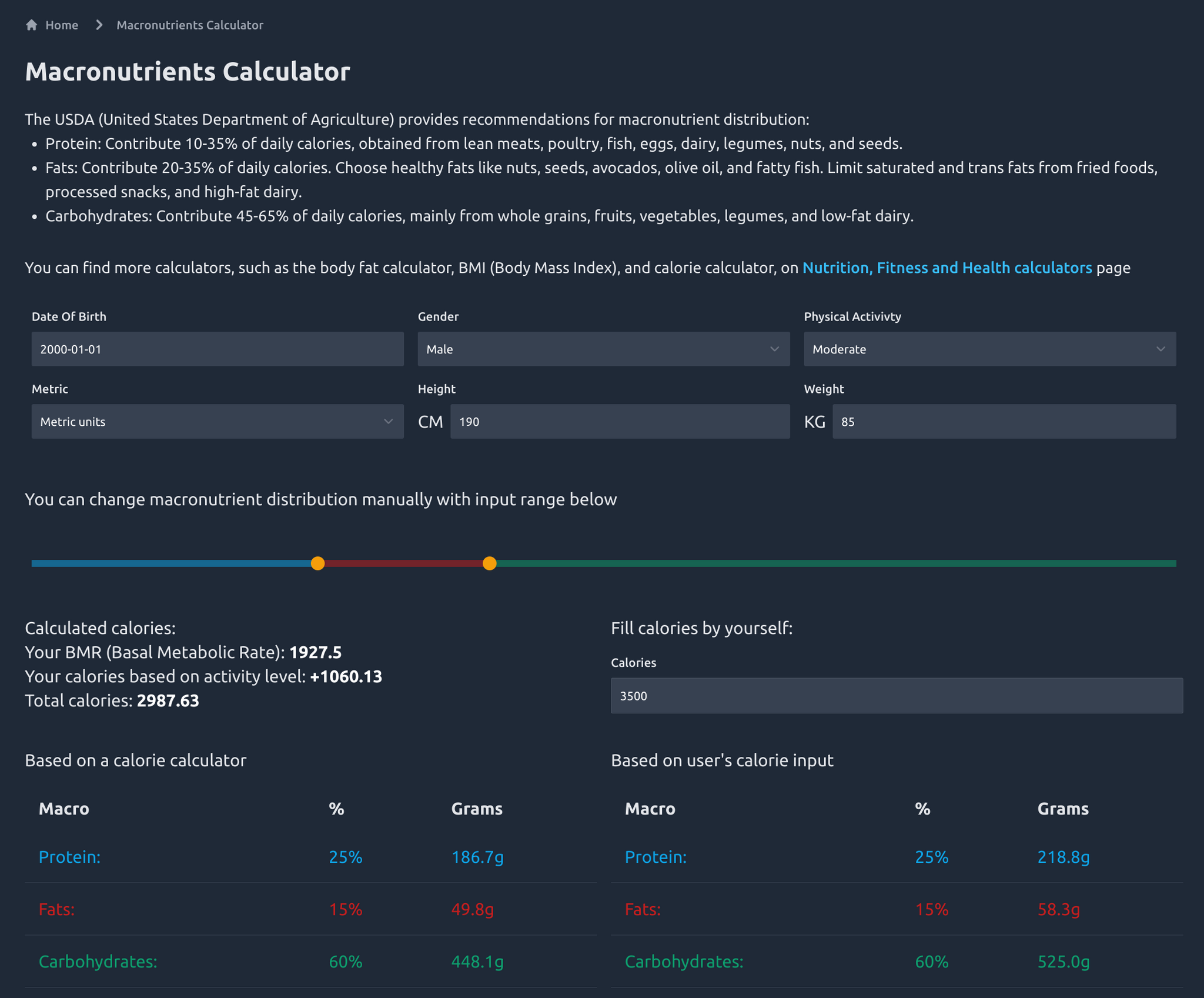Click the activity calories value +1060.13
Screen dimensions: 1204x998
coord(346,676)
